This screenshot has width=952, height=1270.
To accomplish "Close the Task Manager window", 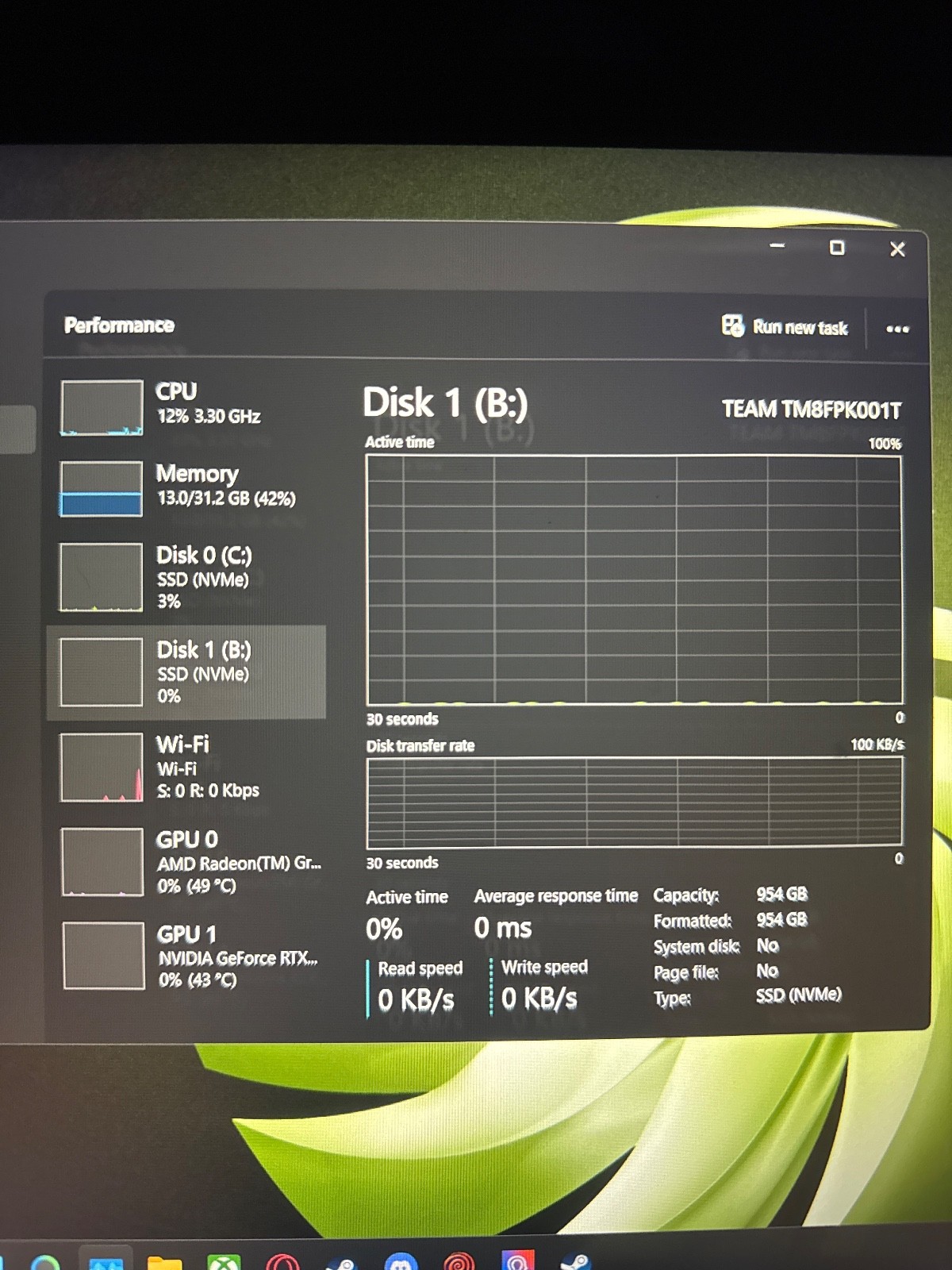I will pyautogui.click(x=897, y=249).
